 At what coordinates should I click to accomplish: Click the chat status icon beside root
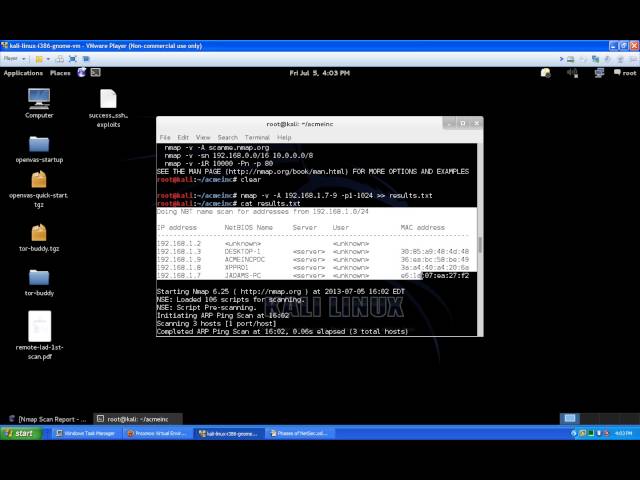(617, 73)
